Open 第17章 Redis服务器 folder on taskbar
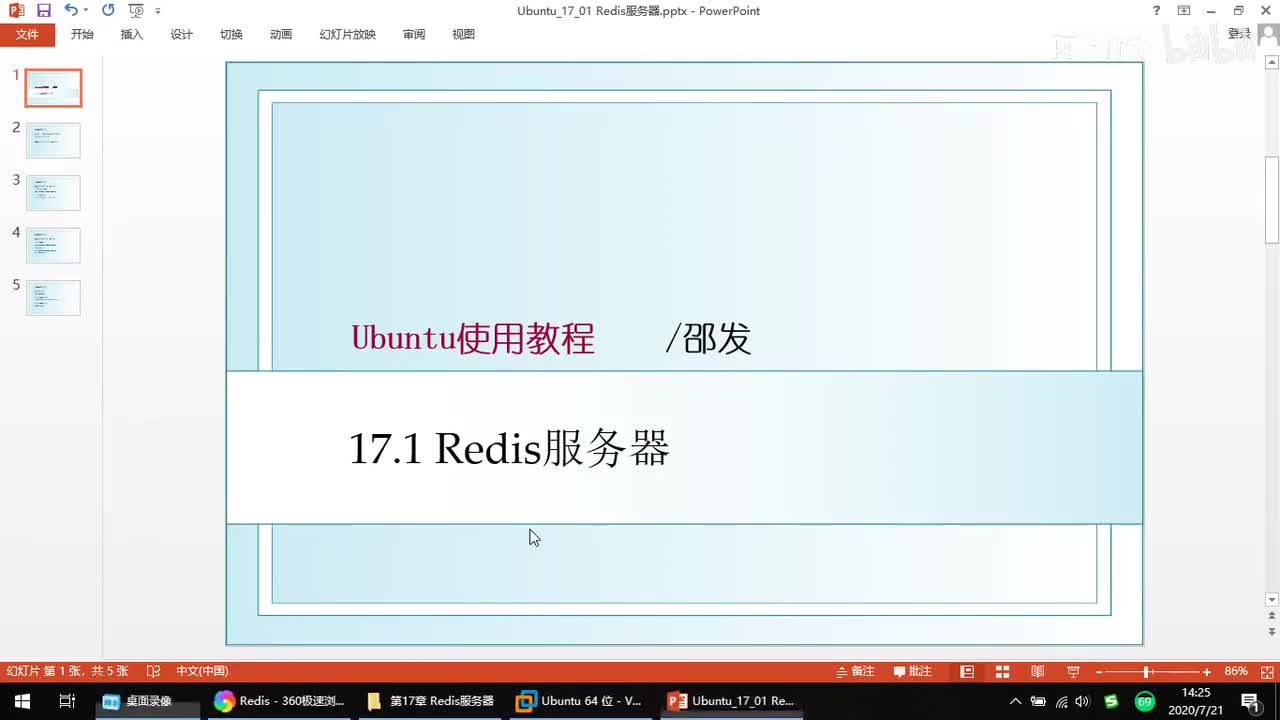Screen dimensions: 1280x720 pos(431,701)
